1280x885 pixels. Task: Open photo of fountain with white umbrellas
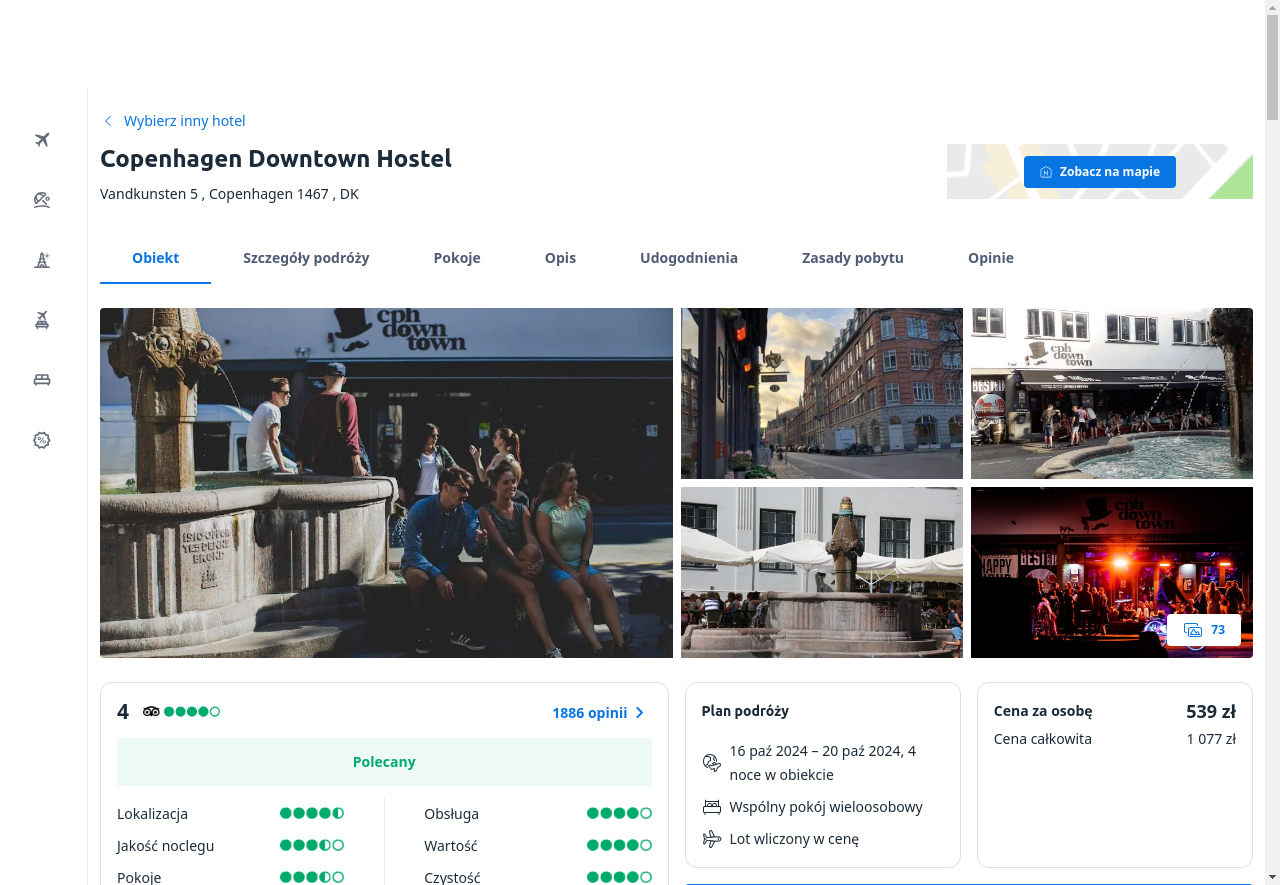[x=822, y=572]
